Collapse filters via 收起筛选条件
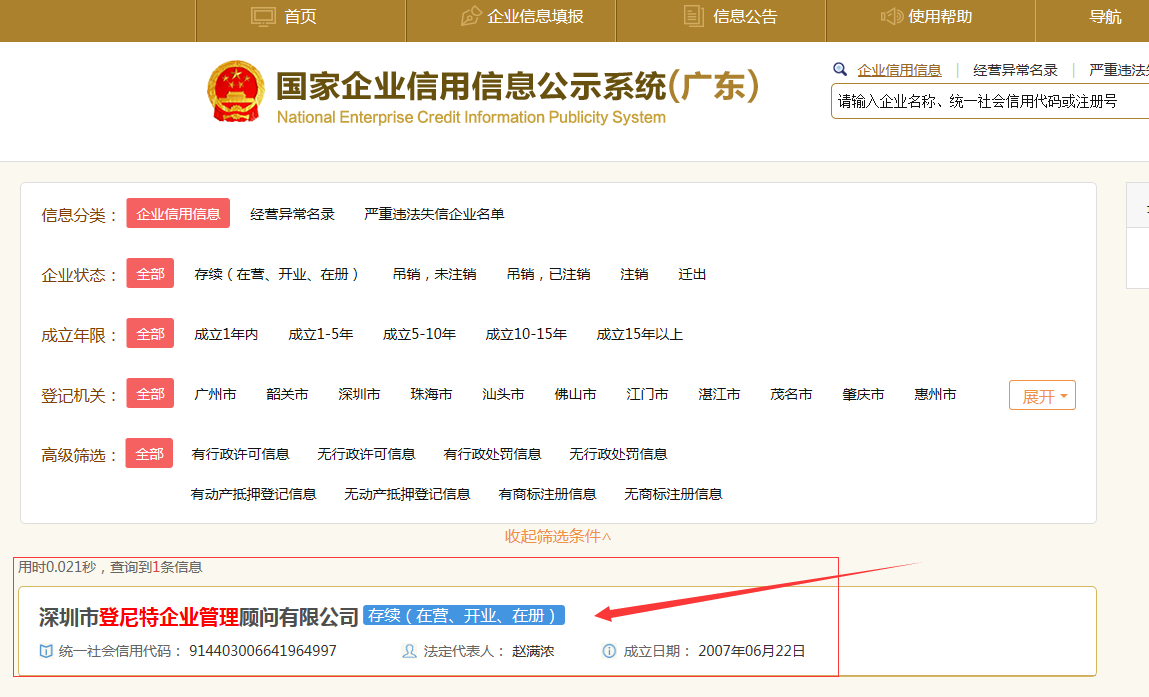The image size is (1149, 697). [x=558, y=536]
